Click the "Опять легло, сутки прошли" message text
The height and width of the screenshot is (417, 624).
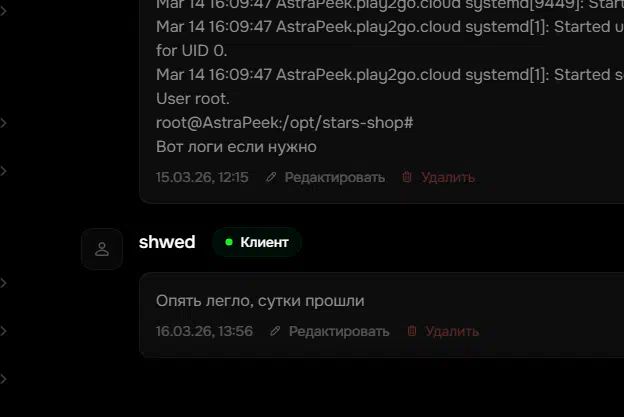point(260,300)
